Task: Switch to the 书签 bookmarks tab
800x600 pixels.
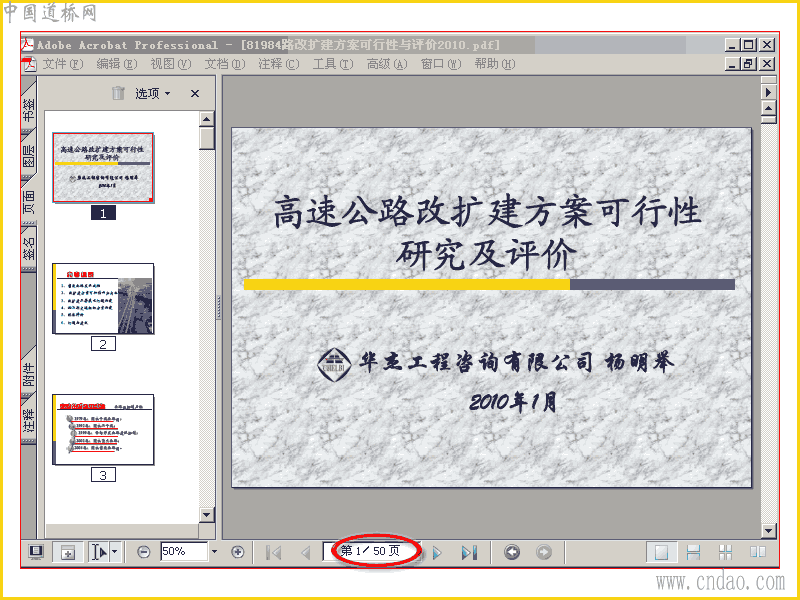Action: pyautogui.click(x=29, y=108)
